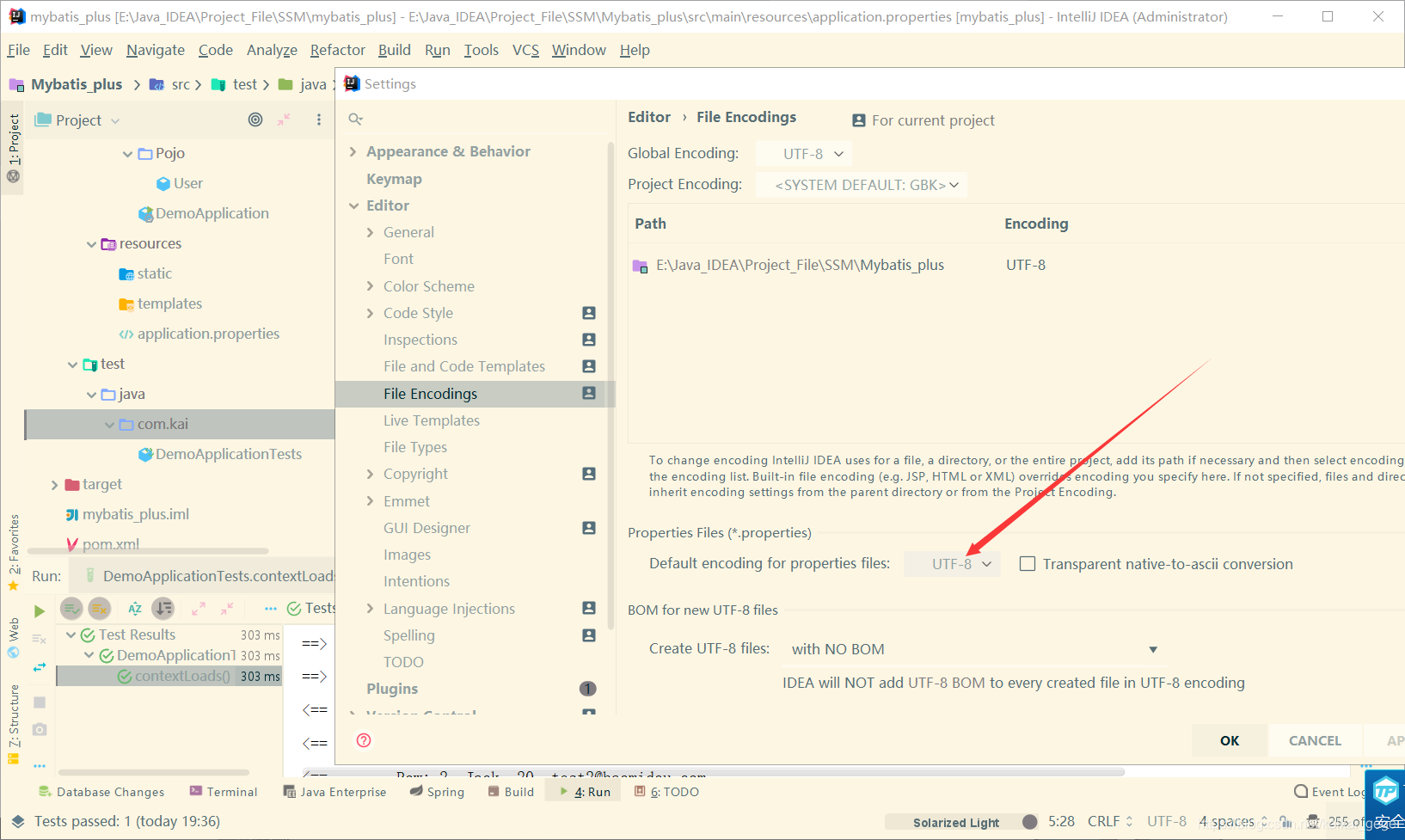Switch to the Spring tool window tab
1405x840 pixels.
coord(437,792)
